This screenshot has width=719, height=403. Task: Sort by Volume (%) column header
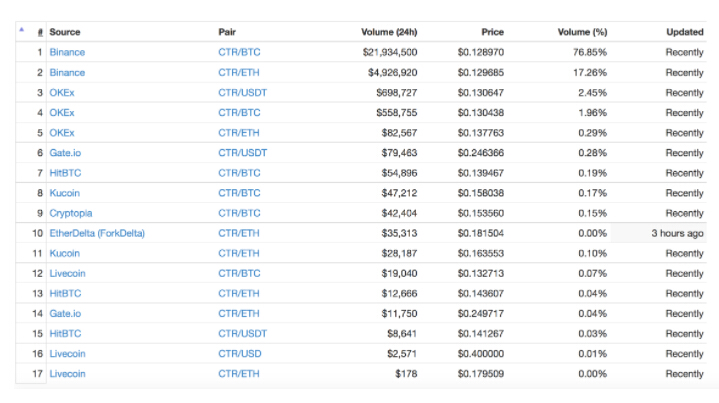click(581, 32)
